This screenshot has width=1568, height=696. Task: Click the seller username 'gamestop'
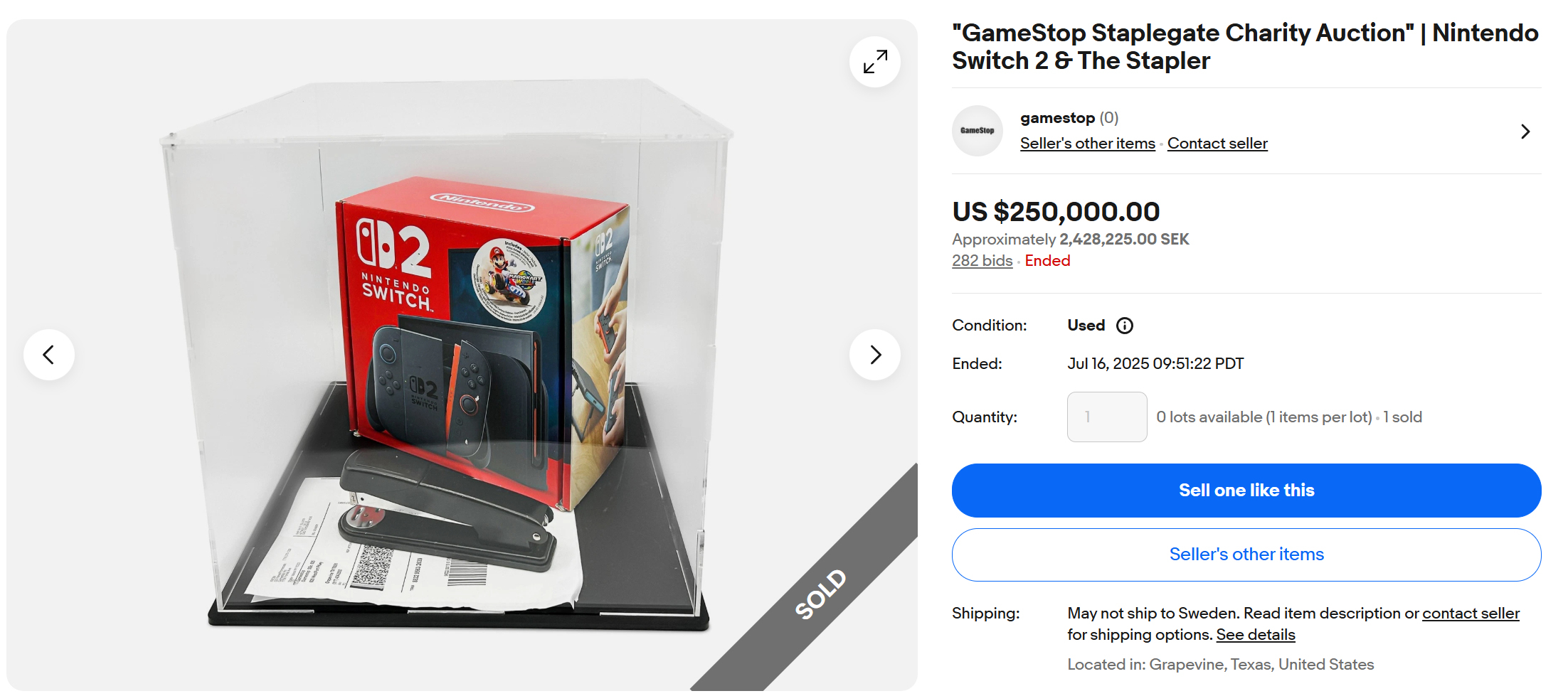1057,117
